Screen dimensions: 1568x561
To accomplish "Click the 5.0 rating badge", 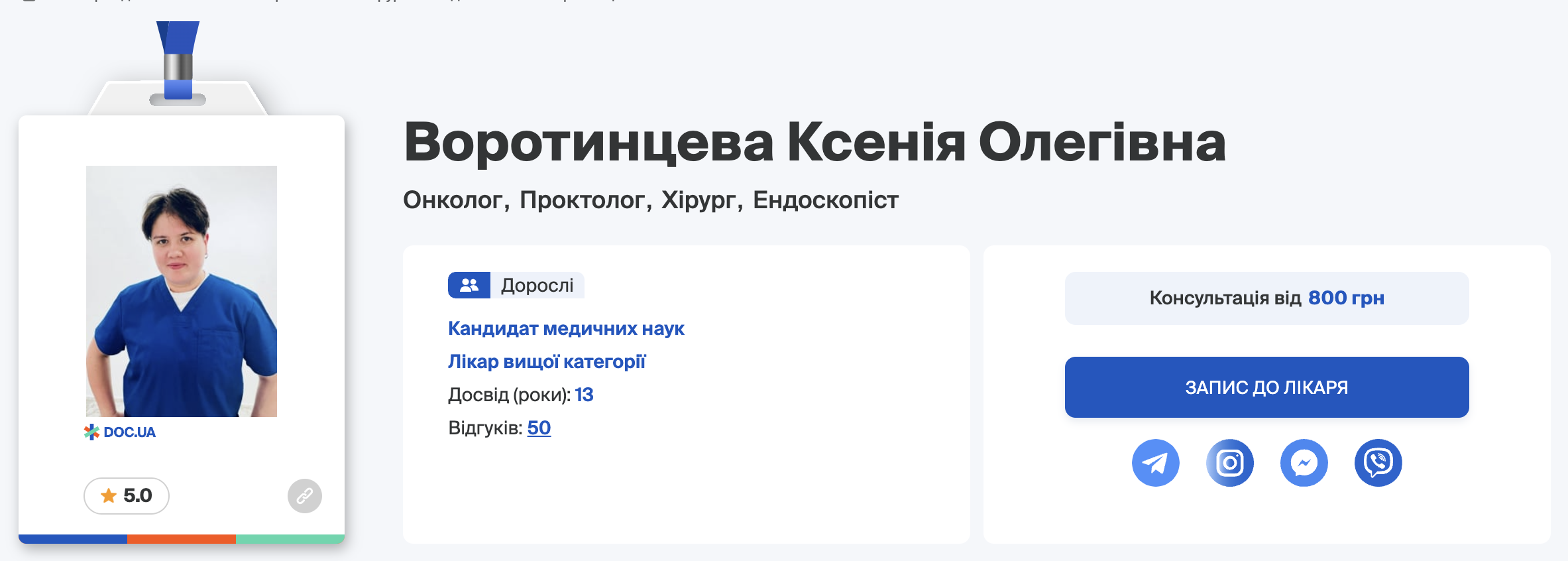I will [x=127, y=496].
